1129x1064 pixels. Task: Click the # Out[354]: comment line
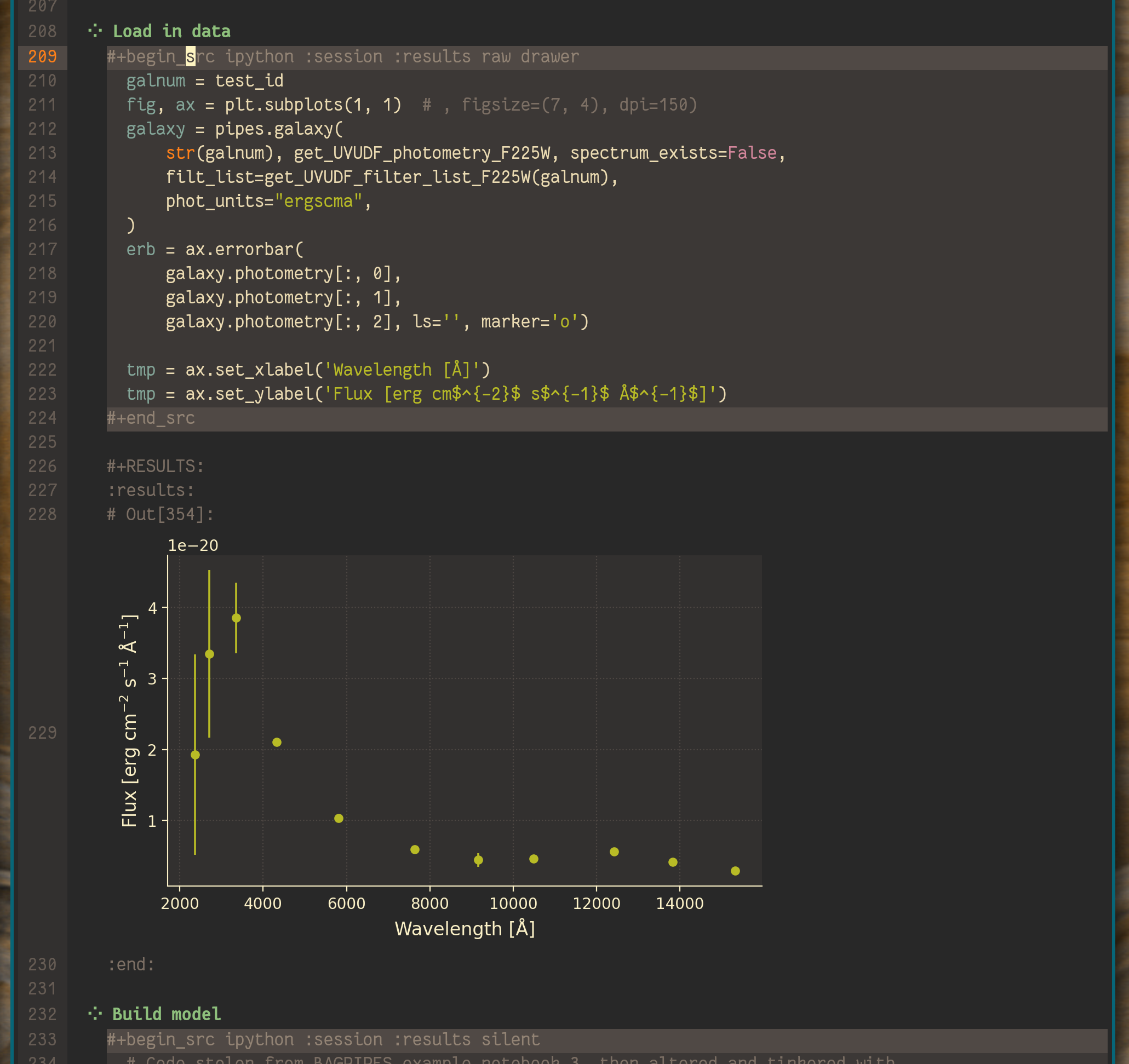[160, 514]
